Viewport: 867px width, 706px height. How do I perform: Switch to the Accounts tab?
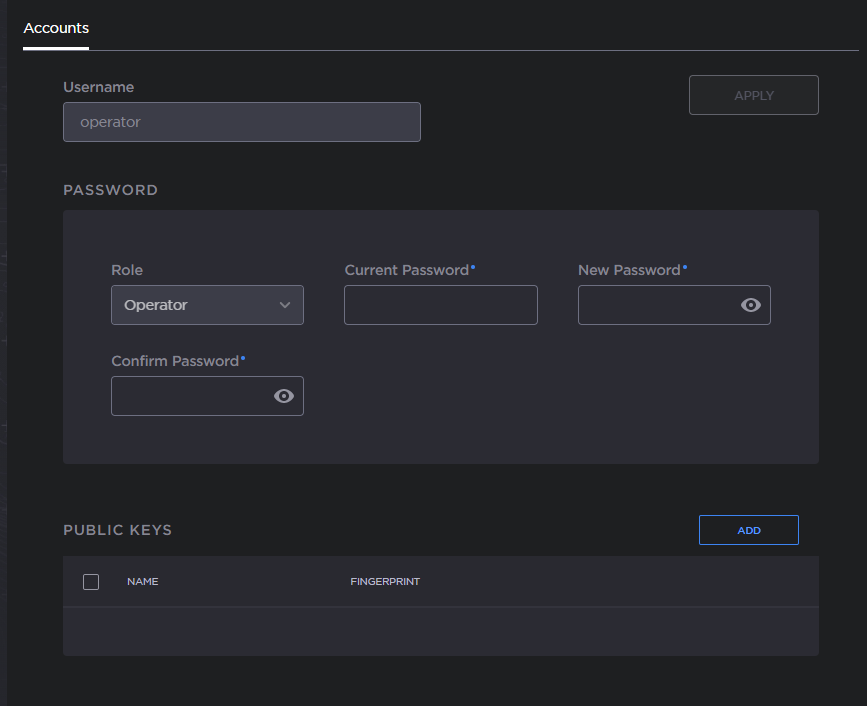(x=56, y=28)
